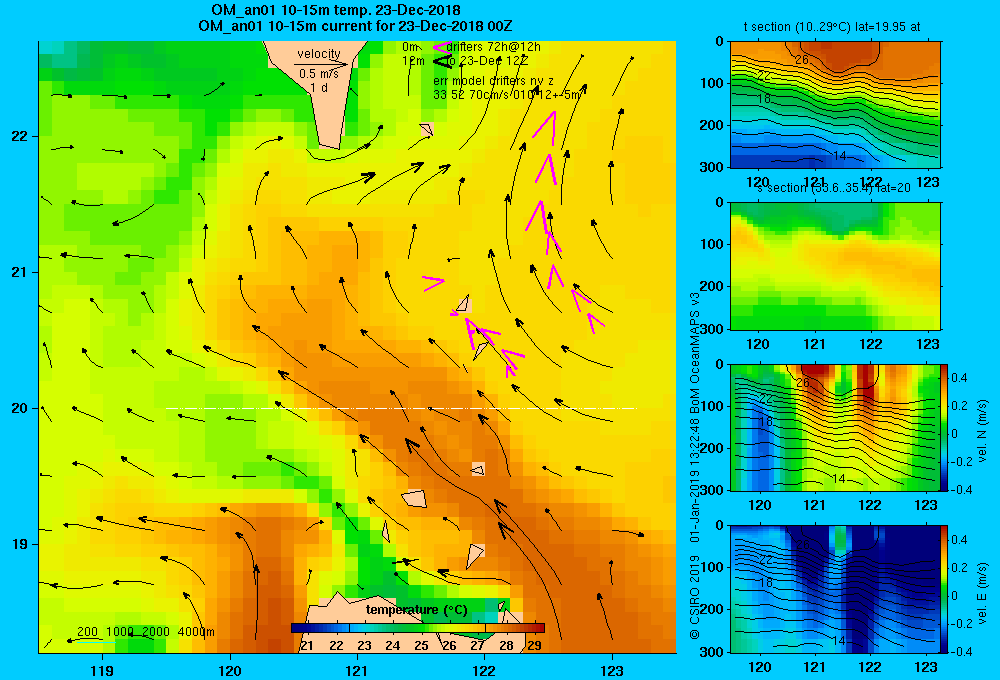Click the latitude 19 label on the main map axis
The height and width of the screenshot is (680, 1000).
[20, 544]
